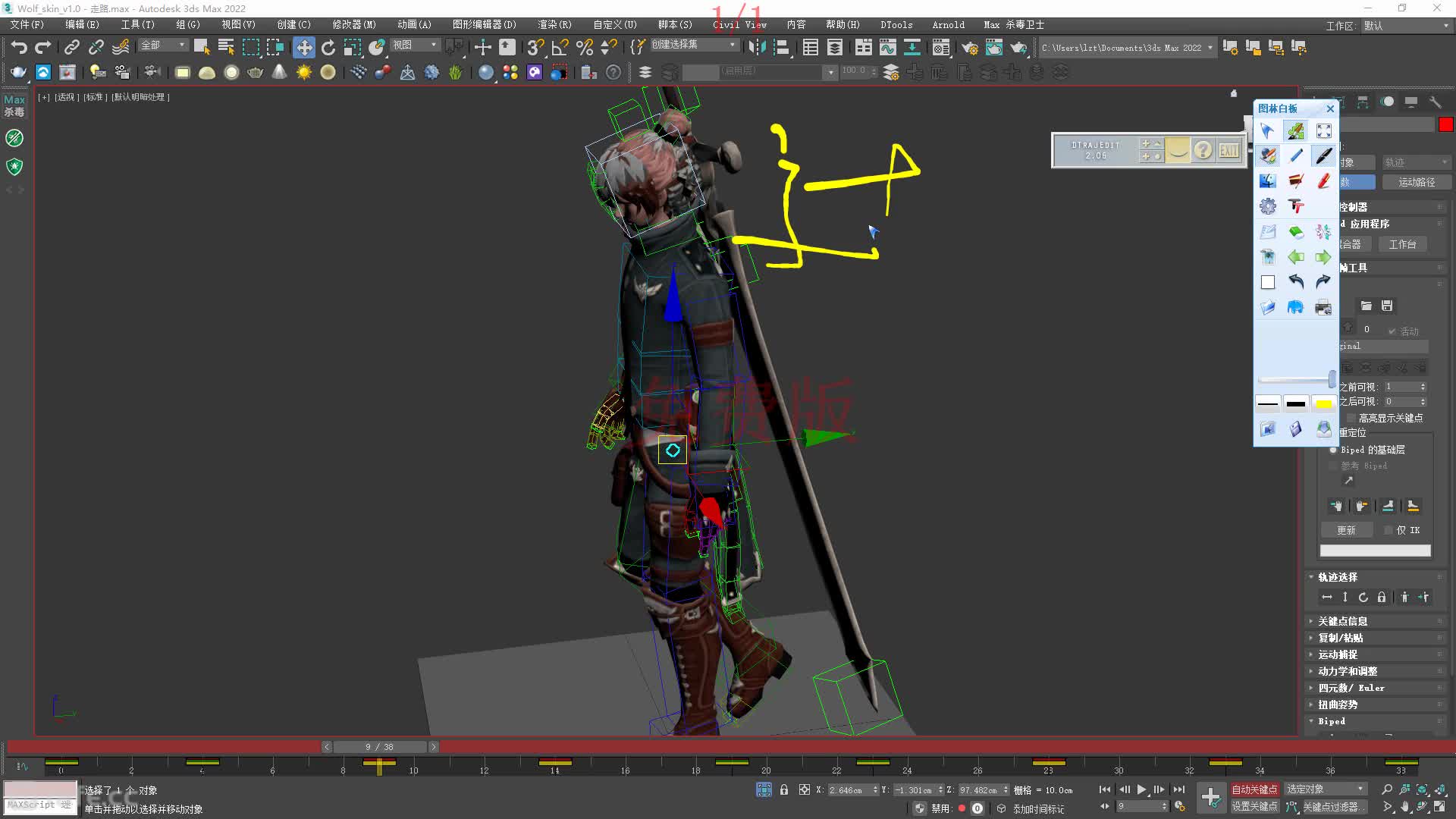The image size is (1456, 819).
Task: Open the 创建选择集 named selection dropdown
Action: [694, 45]
